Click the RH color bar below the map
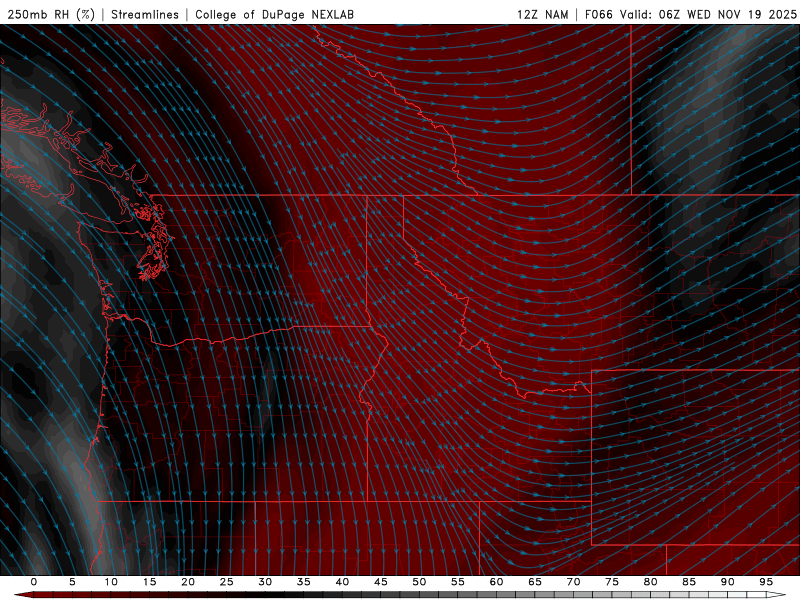This screenshot has height=600, width=800. (x=400, y=595)
